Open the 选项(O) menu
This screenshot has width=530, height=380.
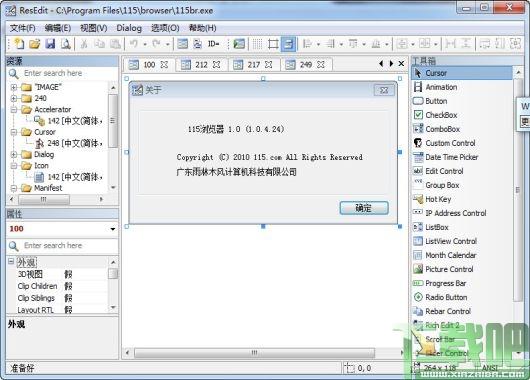point(165,28)
